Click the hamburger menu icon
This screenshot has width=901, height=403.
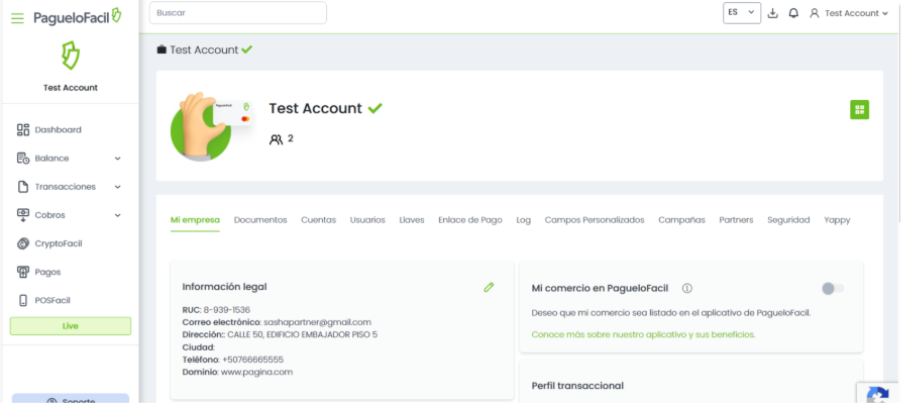click(17, 18)
